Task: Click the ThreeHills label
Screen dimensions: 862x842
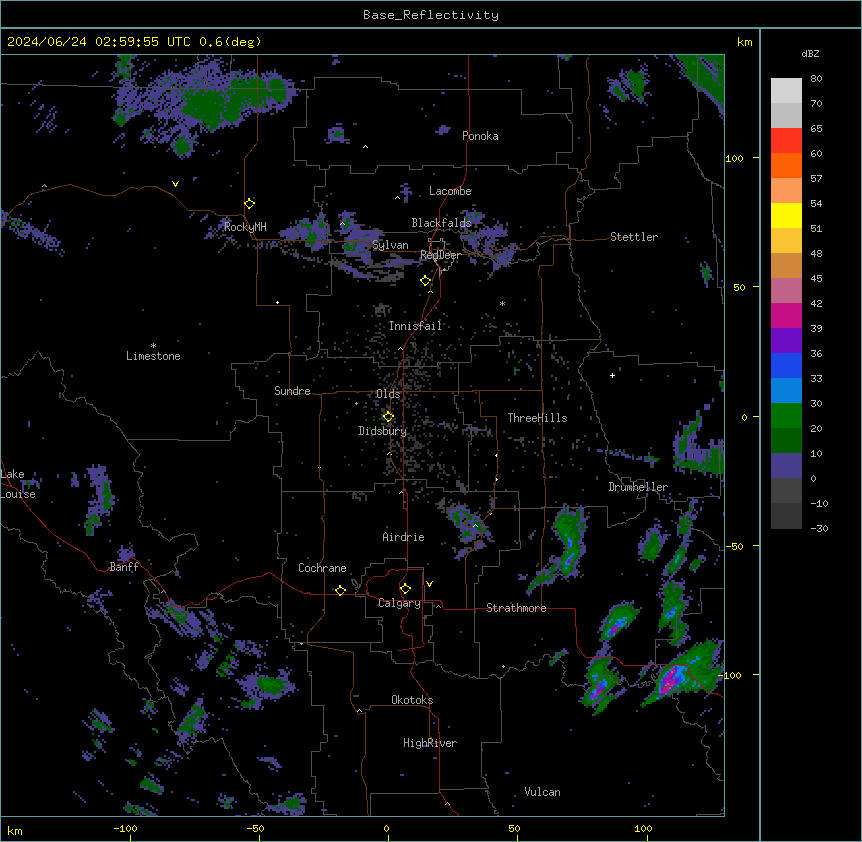Action: (x=537, y=418)
